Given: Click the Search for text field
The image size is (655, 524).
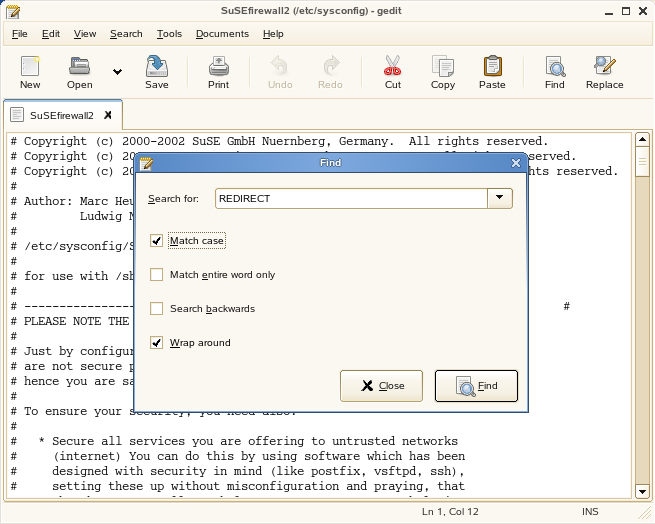Looking at the screenshot, I should coord(350,198).
